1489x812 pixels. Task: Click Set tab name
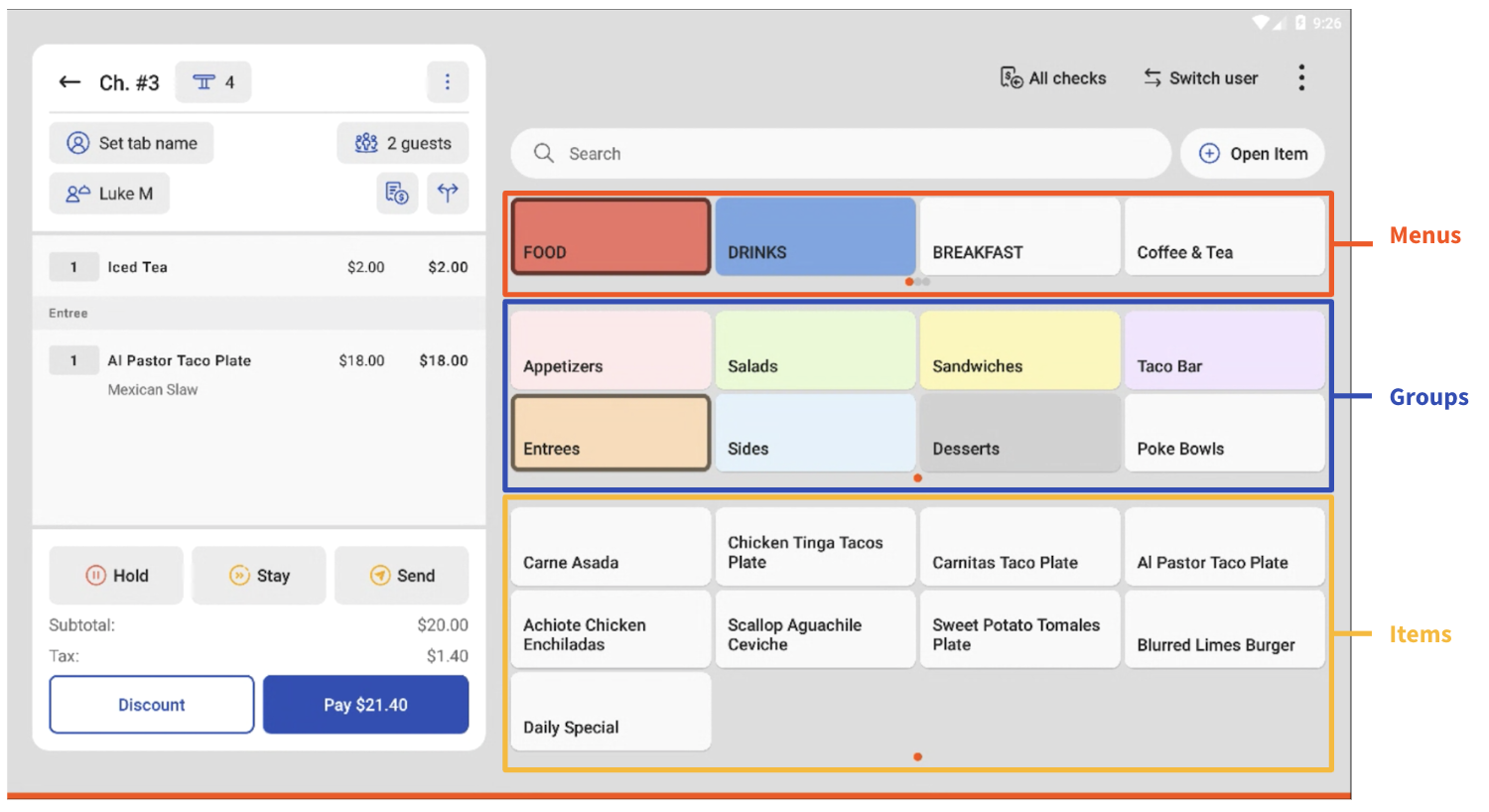click(131, 143)
